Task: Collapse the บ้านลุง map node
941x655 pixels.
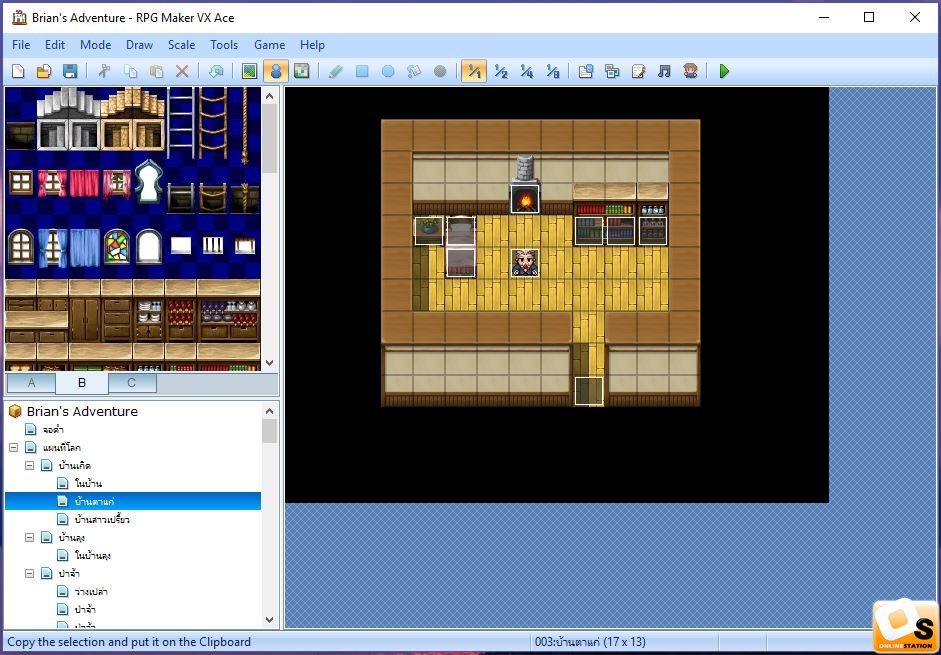Action: point(29,537)
